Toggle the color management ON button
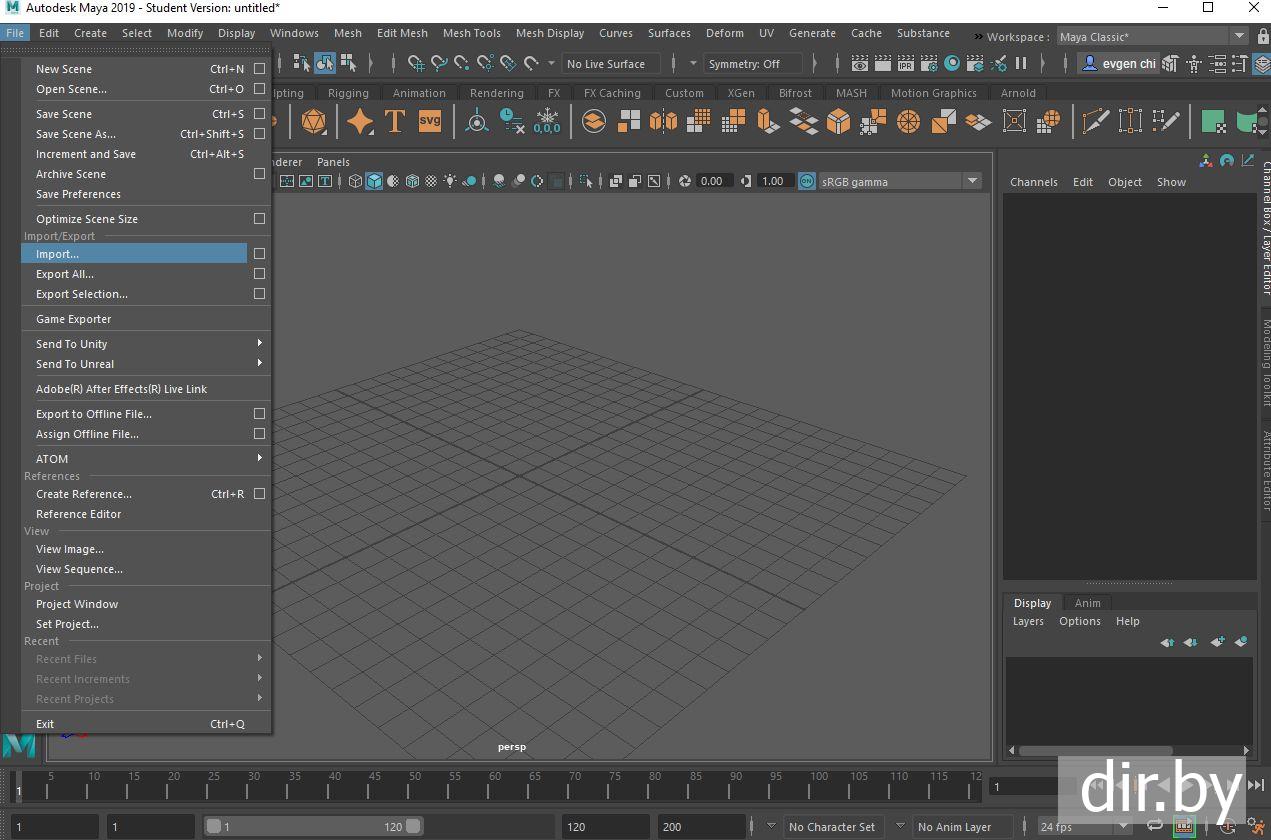Viewport: 1271px width, 840px height. [806, 181]
